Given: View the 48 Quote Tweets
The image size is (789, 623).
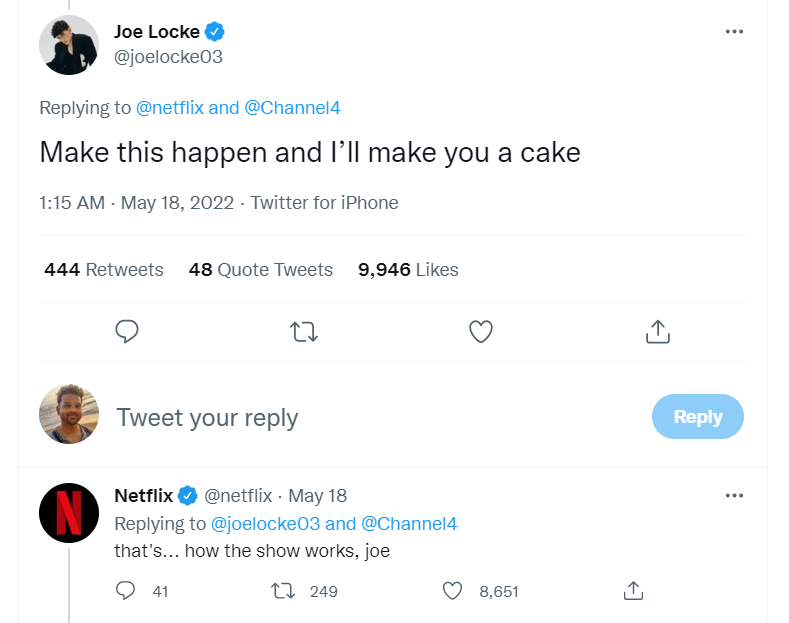Looking at the screenshot, I should click(260, 269).
